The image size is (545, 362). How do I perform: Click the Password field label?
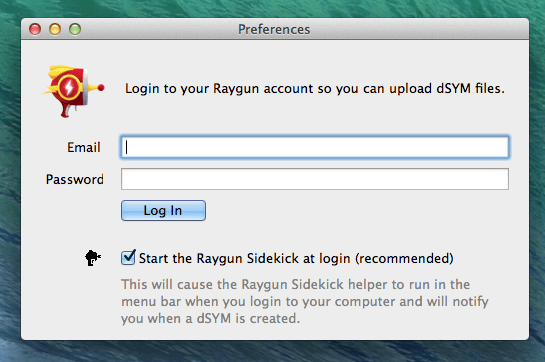tap(75, 179)
